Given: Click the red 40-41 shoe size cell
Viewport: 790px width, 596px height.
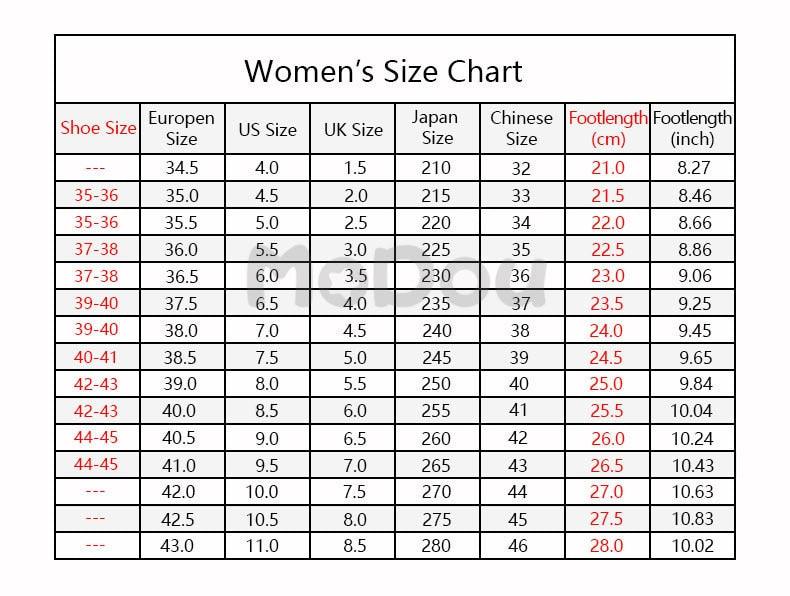Looking at the screenshot, I should tap(96, 357).
